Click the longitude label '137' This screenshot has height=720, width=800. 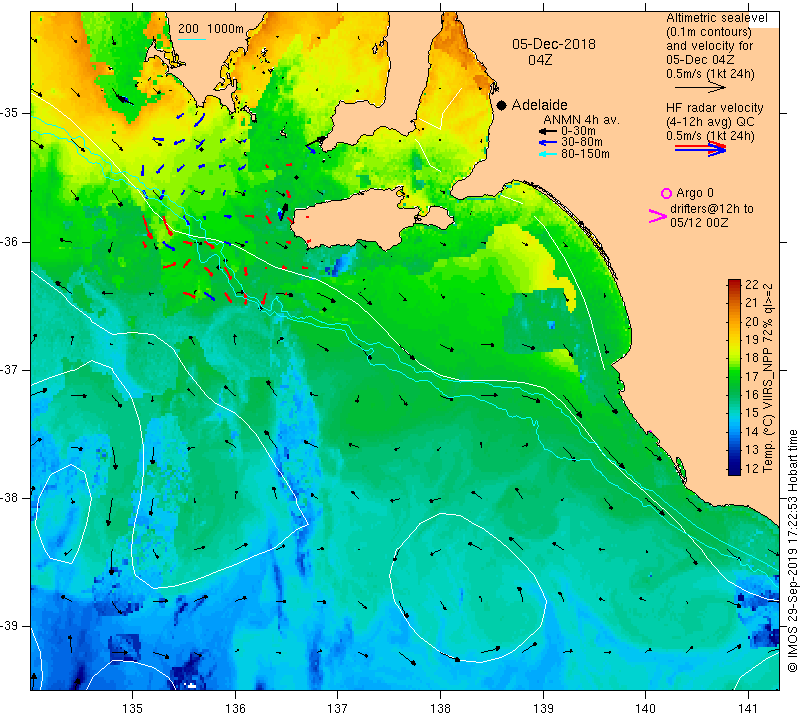(x=338, y=708)
